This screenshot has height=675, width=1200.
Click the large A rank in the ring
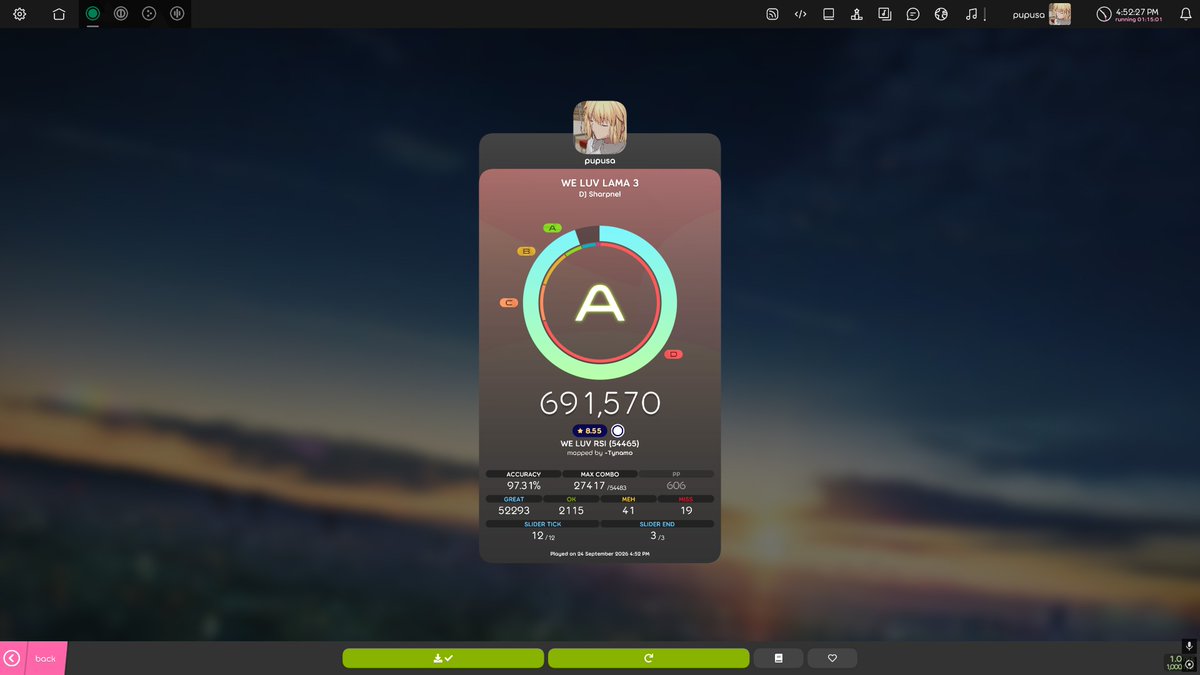(x=600, y=303)
